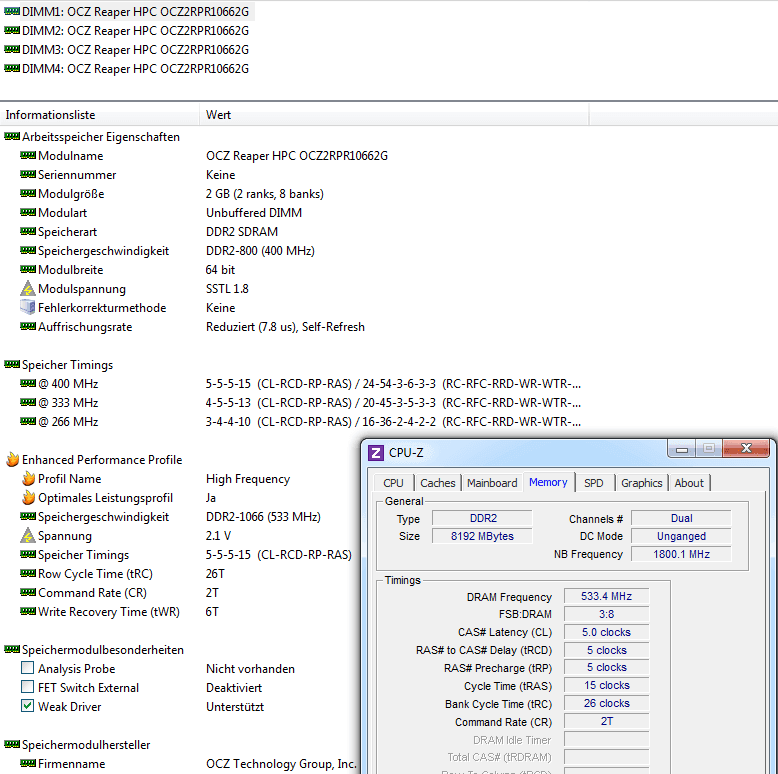The image size is (778, 774).
Task: Click the Speicher Timings section icon
Action: click(12, 364)
